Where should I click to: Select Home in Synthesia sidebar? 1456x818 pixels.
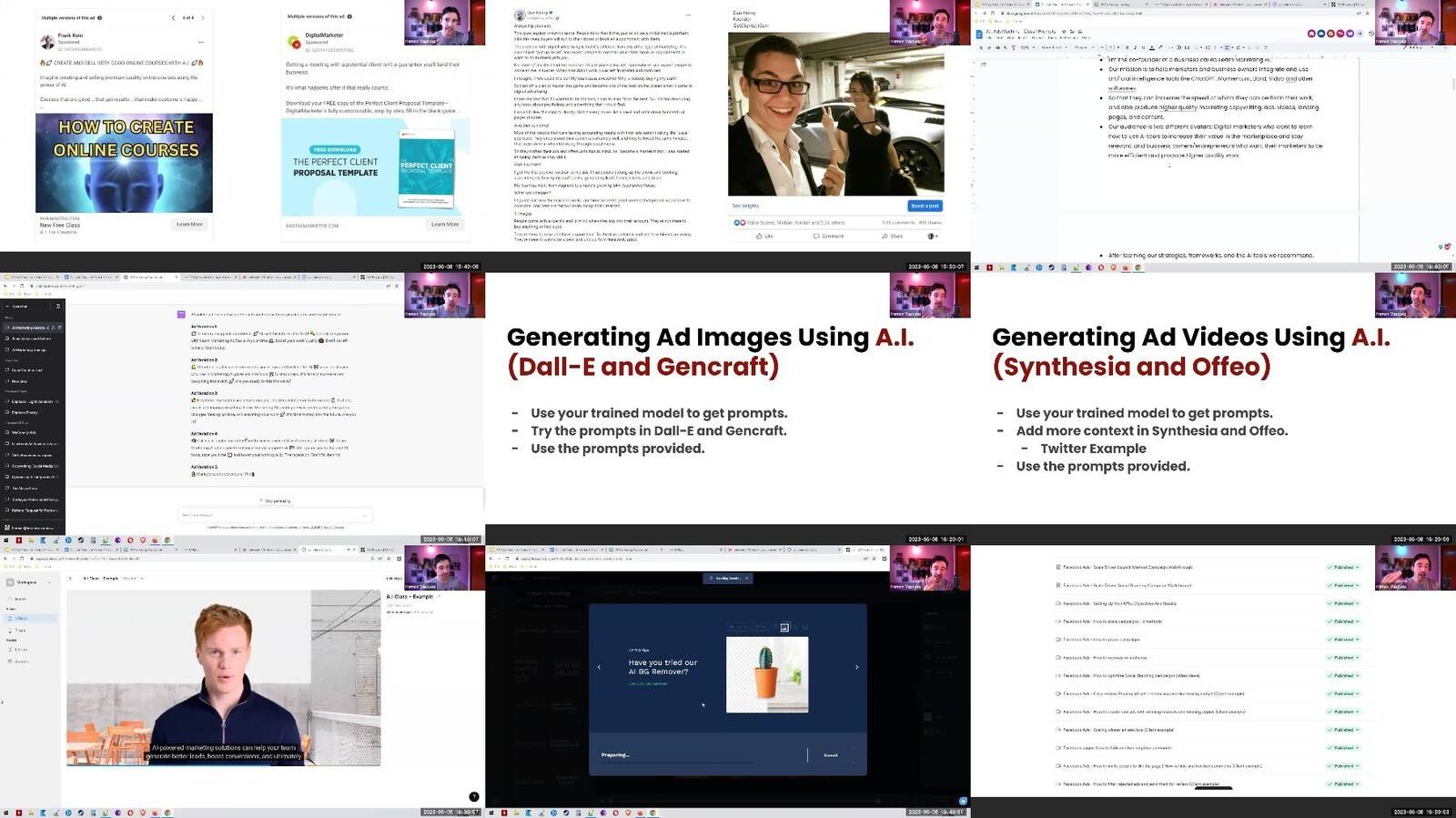click(x=18, y=599)
